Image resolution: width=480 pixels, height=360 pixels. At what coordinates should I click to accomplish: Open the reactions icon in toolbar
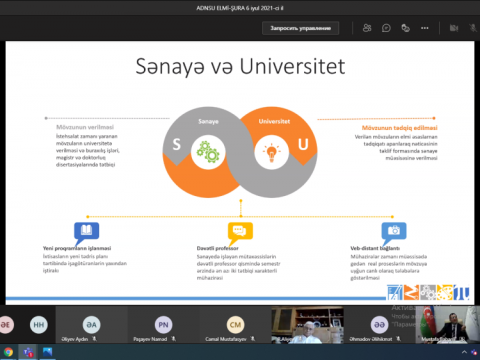[x=405, y=28]
